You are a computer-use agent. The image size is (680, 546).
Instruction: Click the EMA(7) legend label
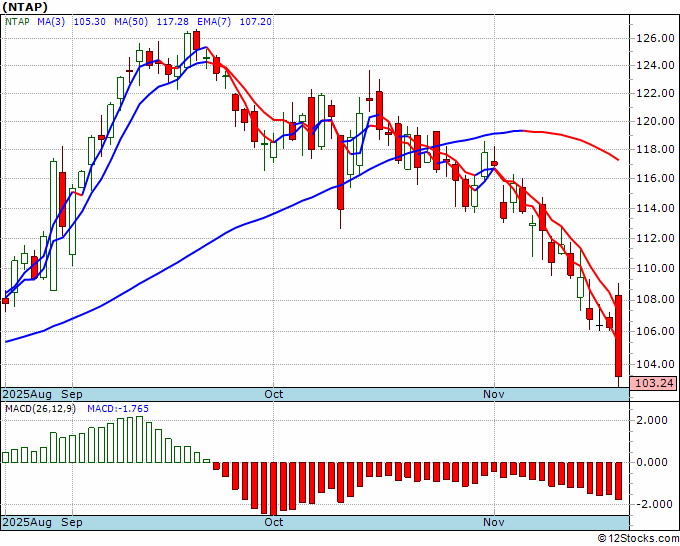point(214,21)
